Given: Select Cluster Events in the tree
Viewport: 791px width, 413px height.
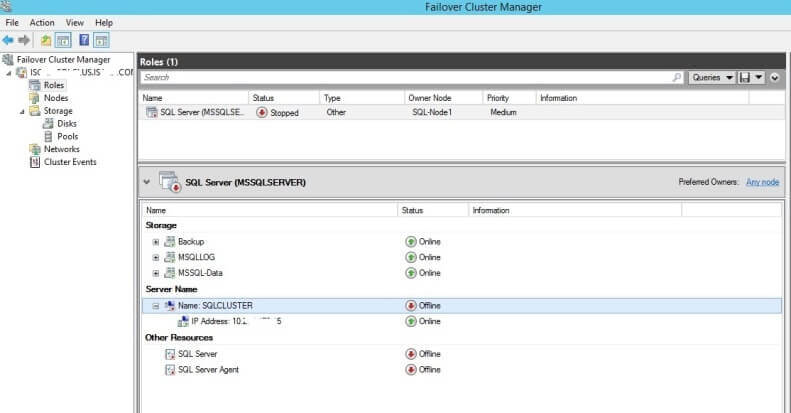Looking at the screenshot, I should pyautogui.click(x=69, y=162).
